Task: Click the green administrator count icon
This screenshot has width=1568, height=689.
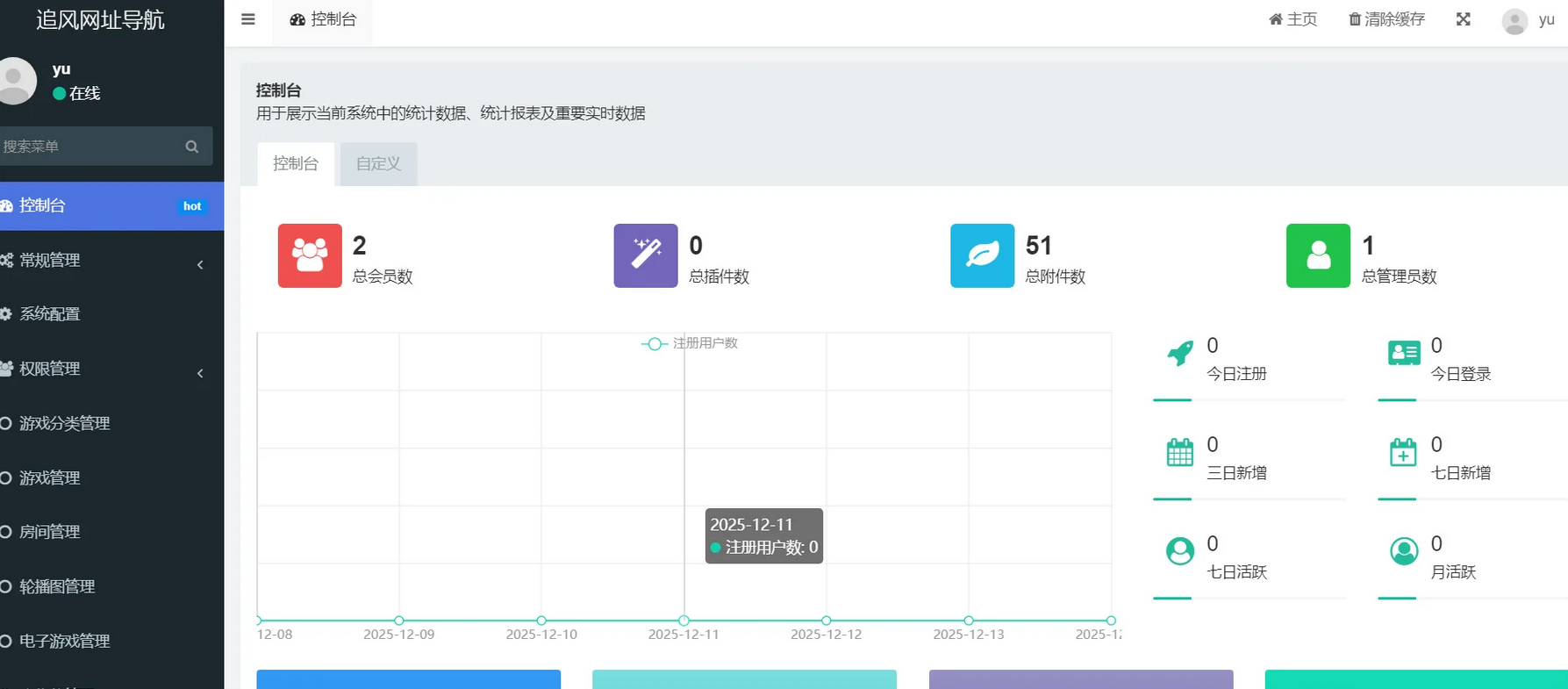Action: [x=1318, y=255]
